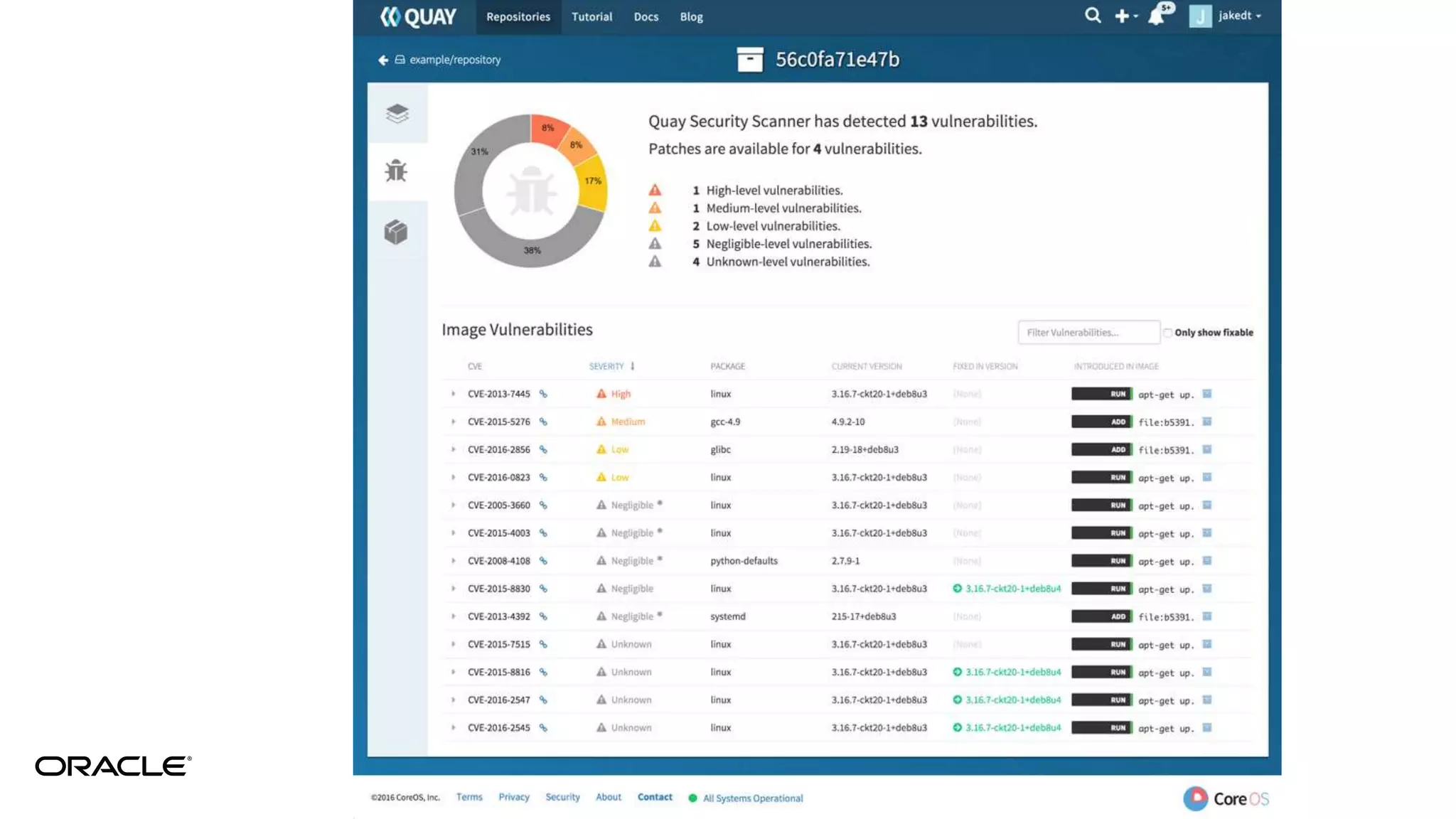Click the search magnifier in the header
The height and width of the screenshot is (819, 1456).
coord(1093,16)
